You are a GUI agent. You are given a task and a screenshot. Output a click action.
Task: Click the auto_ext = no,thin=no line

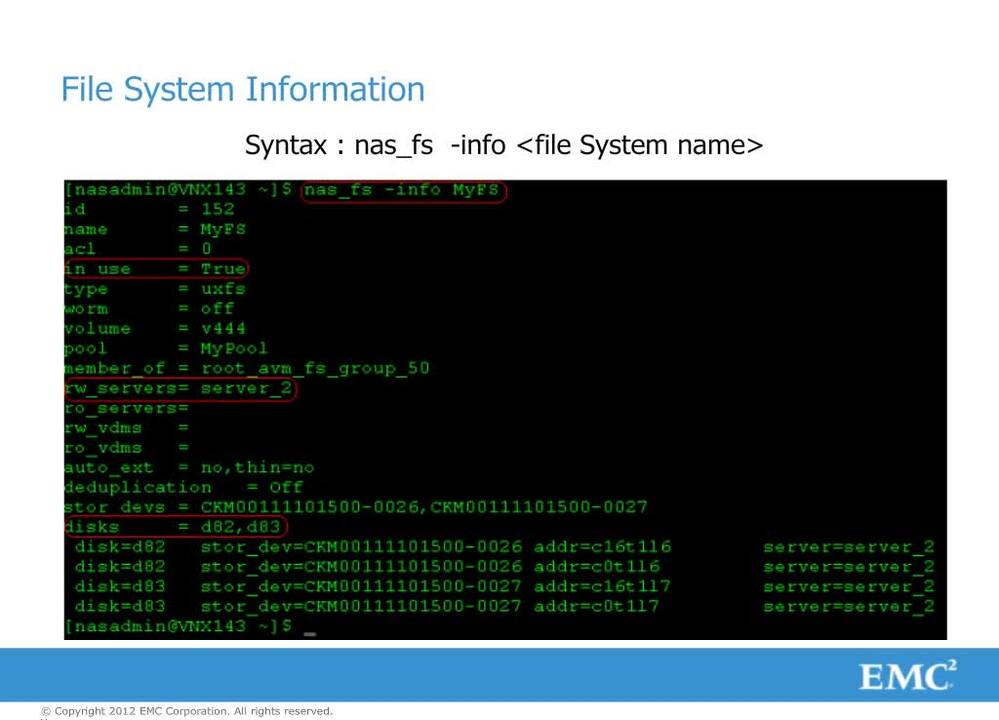pyautogui.click(x=189, y=467)
